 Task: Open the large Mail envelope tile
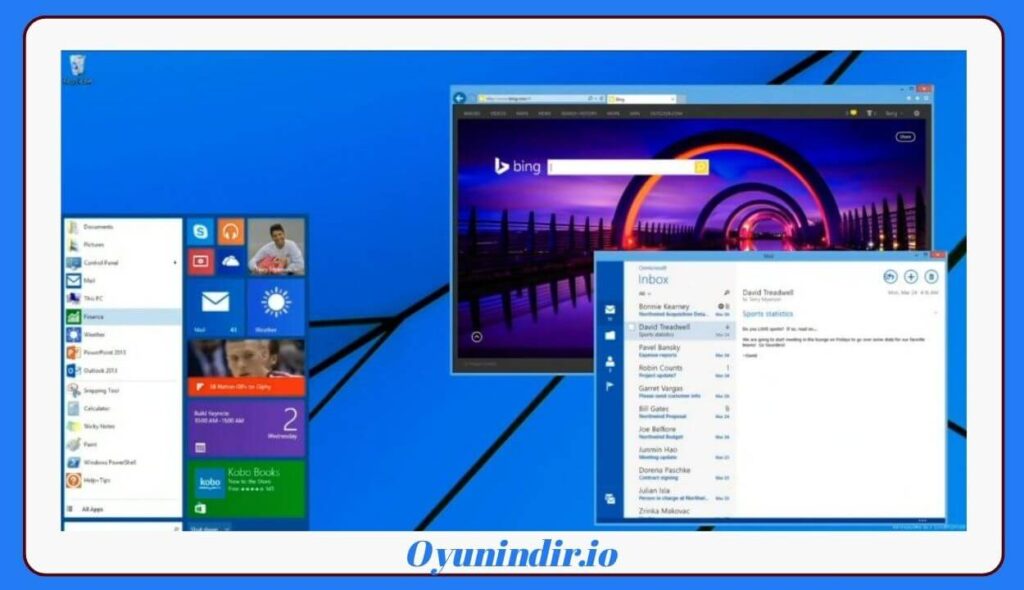click(x=216, y=307)
